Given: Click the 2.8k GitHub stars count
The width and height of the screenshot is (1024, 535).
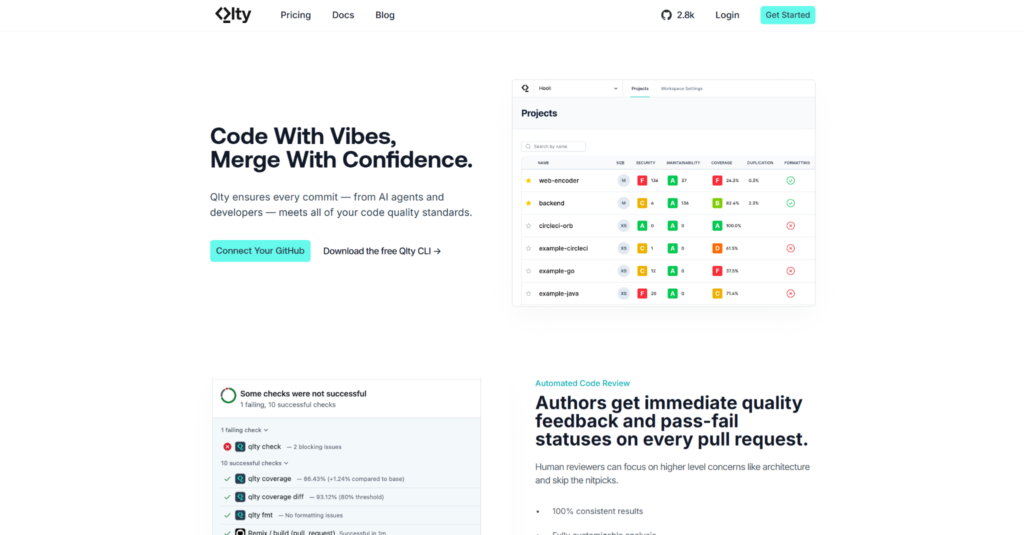Looking at the screenshot, I should point(685,15).
